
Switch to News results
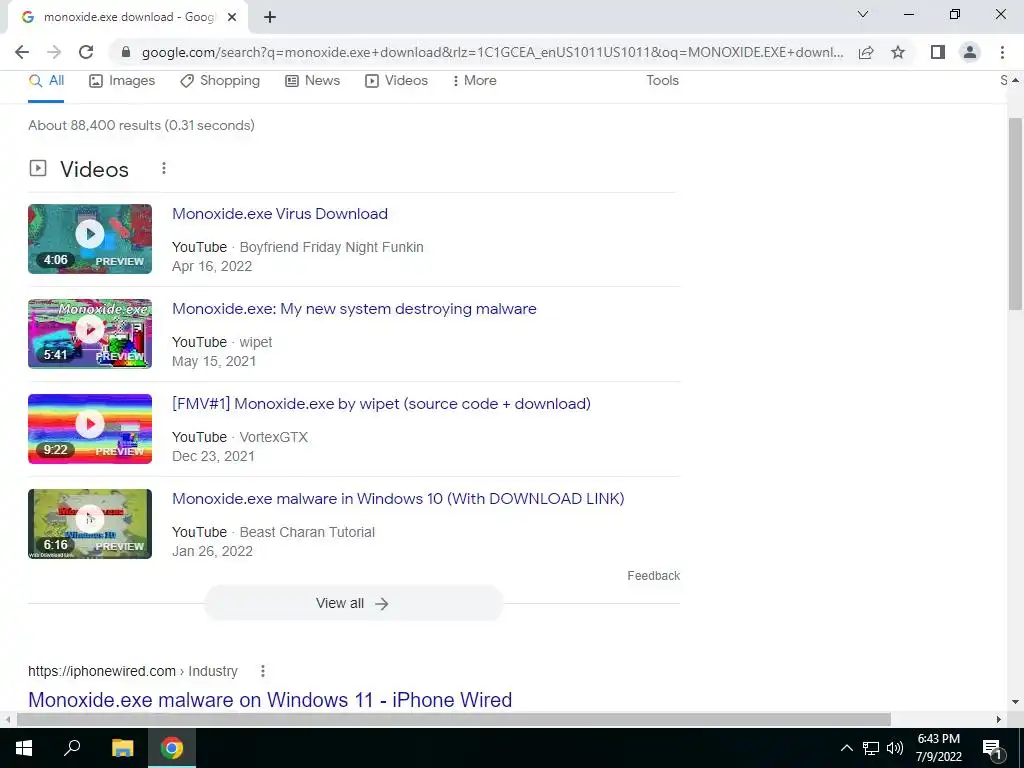tap(313, 80)
